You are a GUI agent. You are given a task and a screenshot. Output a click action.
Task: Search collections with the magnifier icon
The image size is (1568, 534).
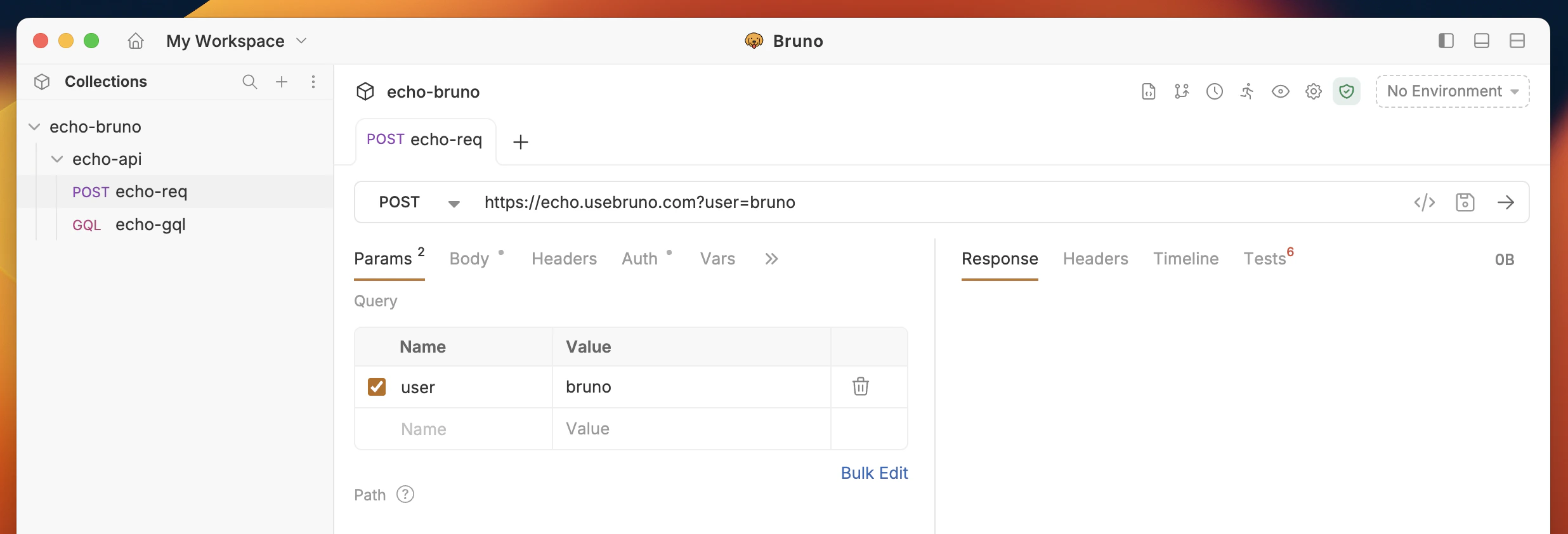tap(249, 82)
